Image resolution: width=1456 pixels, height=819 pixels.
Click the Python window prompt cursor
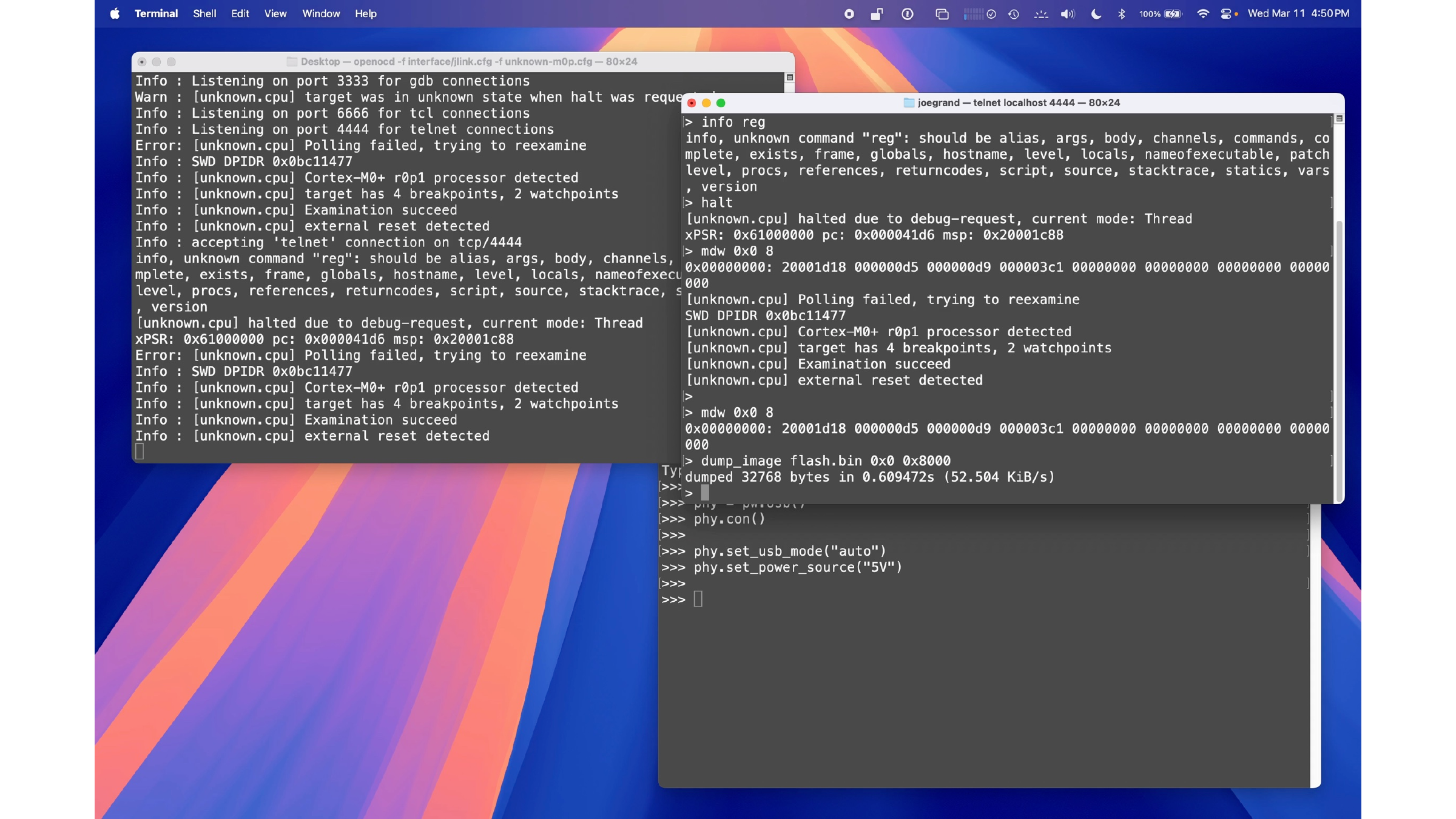698,599
